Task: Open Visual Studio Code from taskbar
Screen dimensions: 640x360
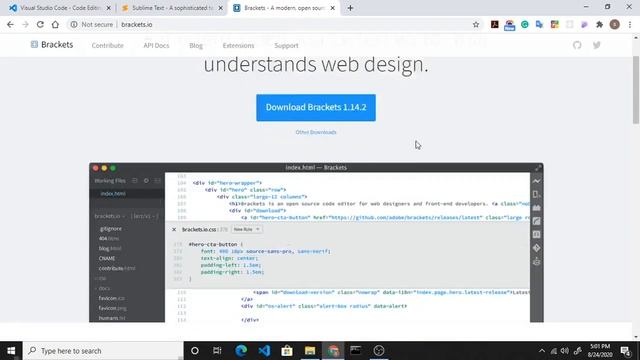Action: [264, 351]
